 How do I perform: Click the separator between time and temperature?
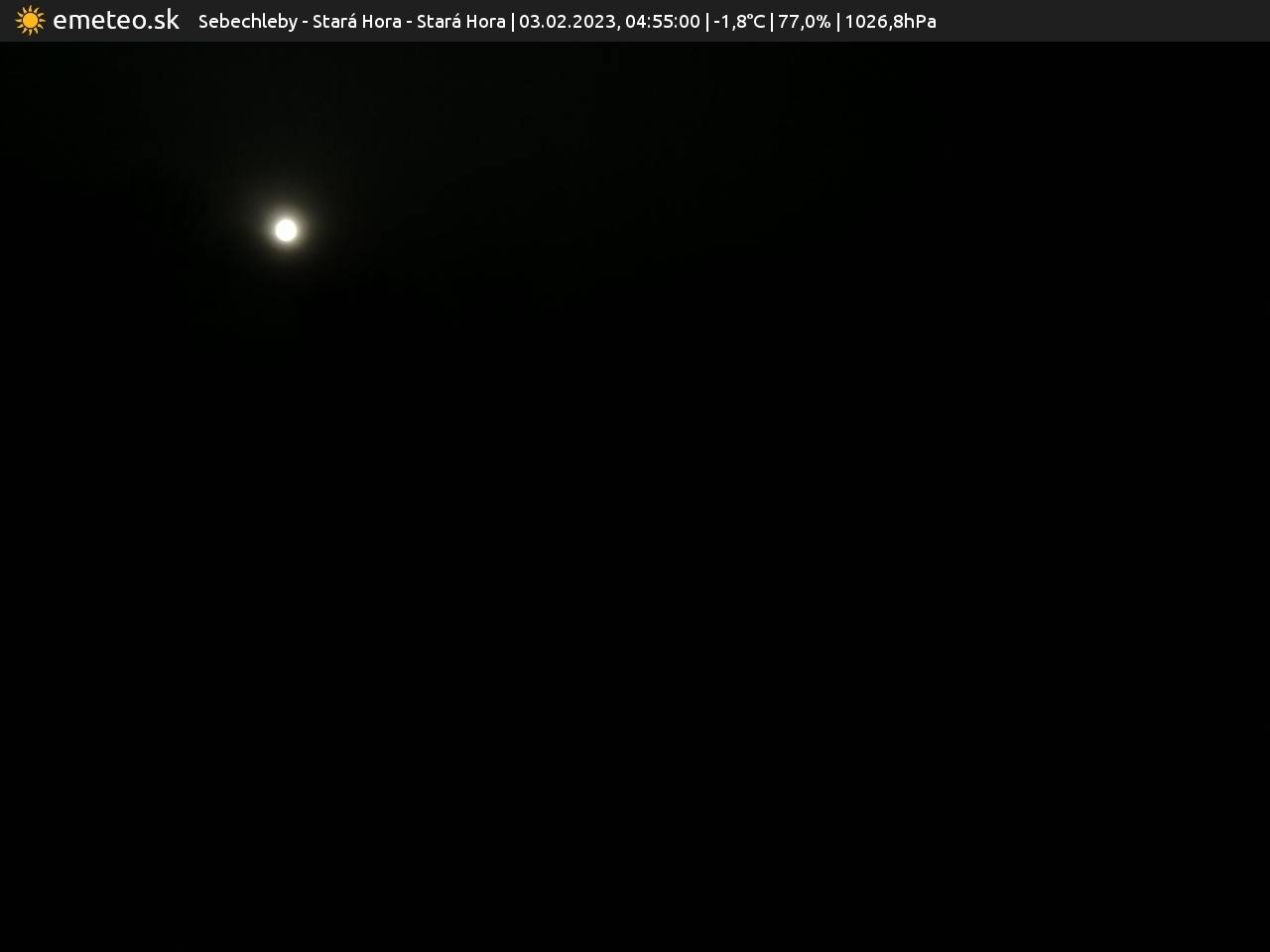coord(706,22)
